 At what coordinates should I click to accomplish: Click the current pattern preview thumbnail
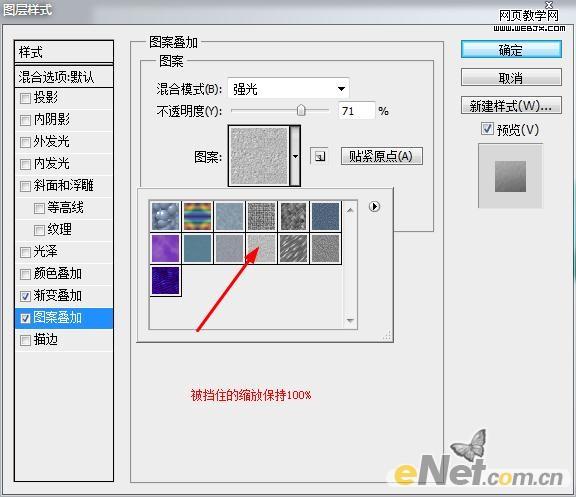point(259,156)
